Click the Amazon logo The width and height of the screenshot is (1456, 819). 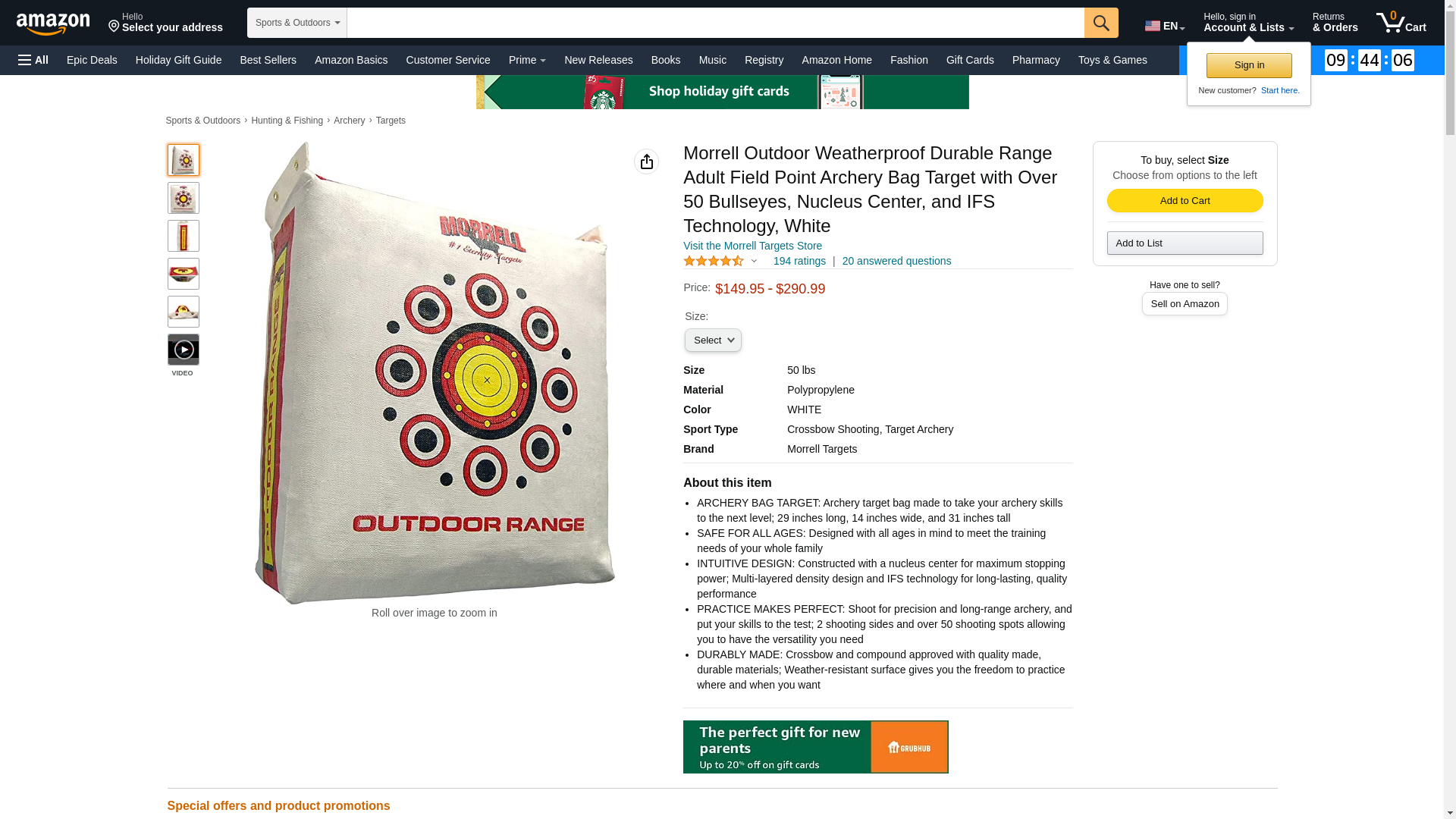53,24
